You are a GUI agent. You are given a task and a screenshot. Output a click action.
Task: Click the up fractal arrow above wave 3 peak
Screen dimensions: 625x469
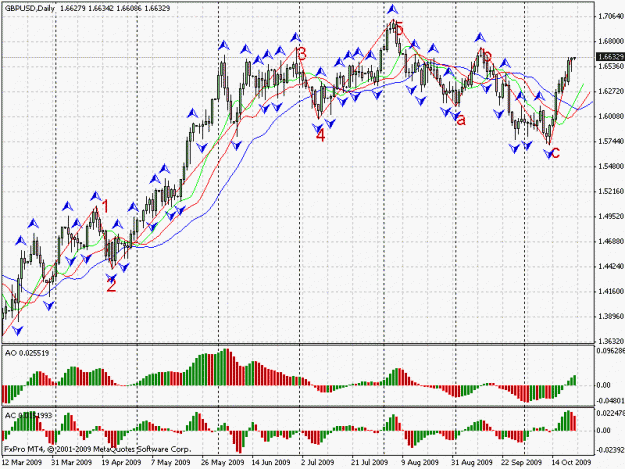click(296, 37)
